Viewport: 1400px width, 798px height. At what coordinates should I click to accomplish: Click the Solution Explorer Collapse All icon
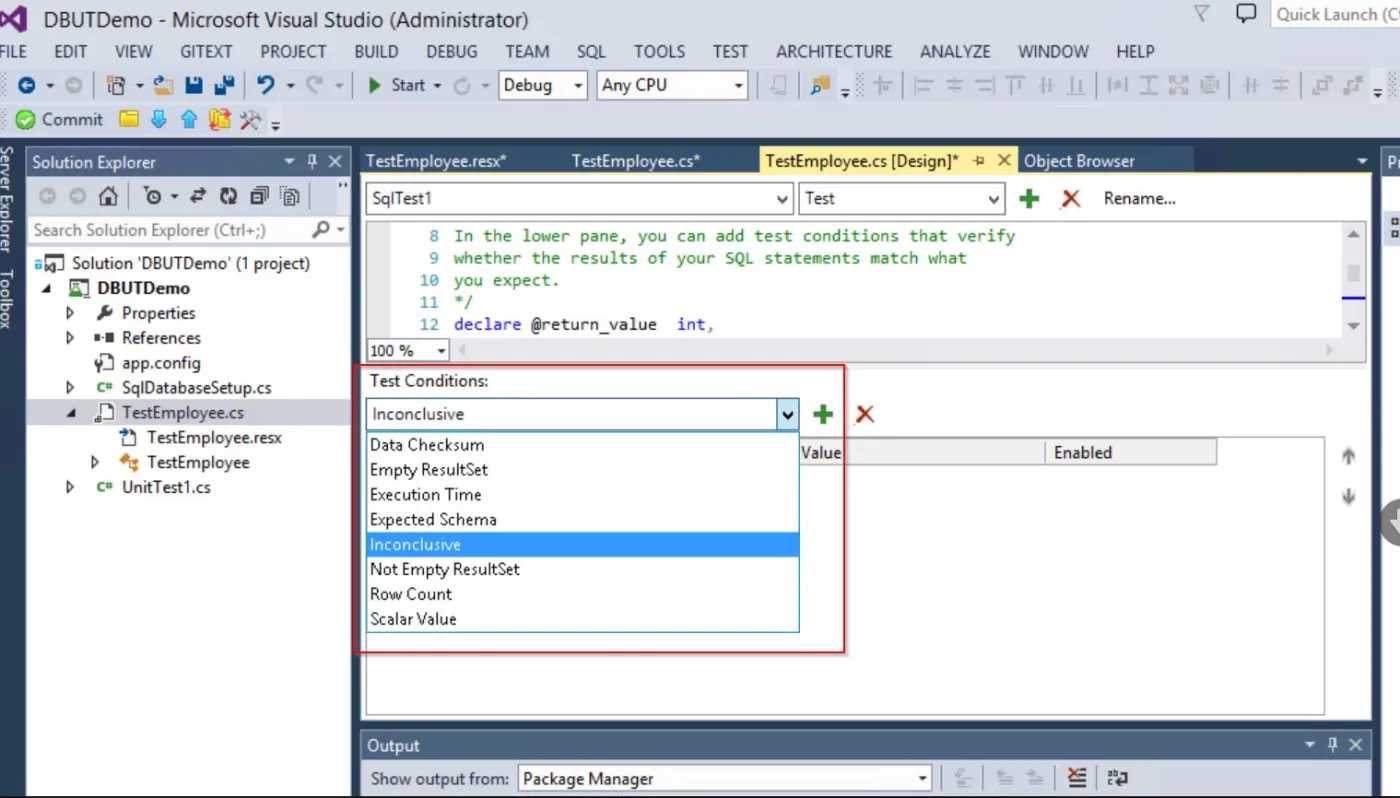click(259, 196)
